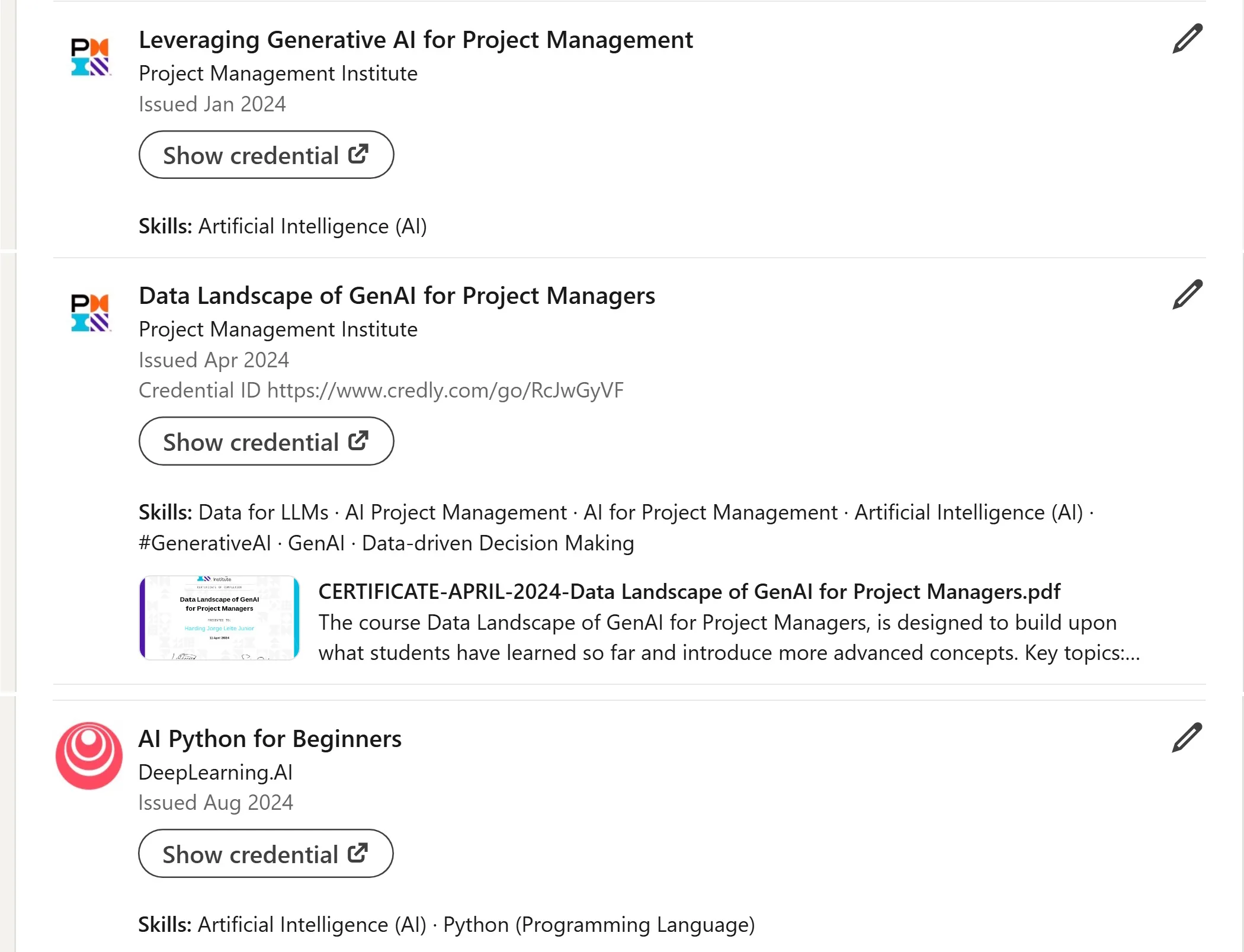Open the DeepLearning.AI logo

89,755
